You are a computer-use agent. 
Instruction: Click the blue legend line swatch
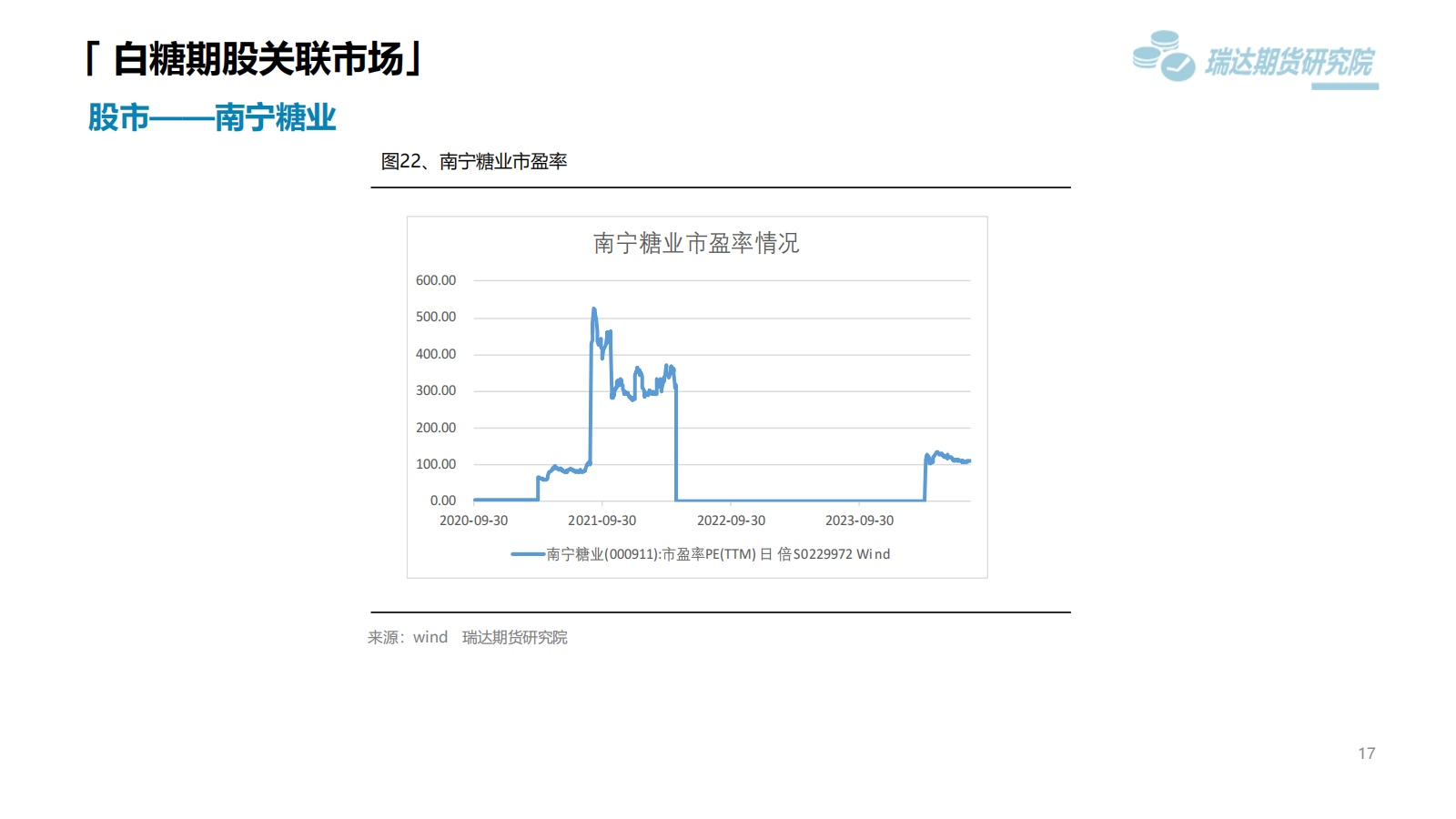[528, 554]
